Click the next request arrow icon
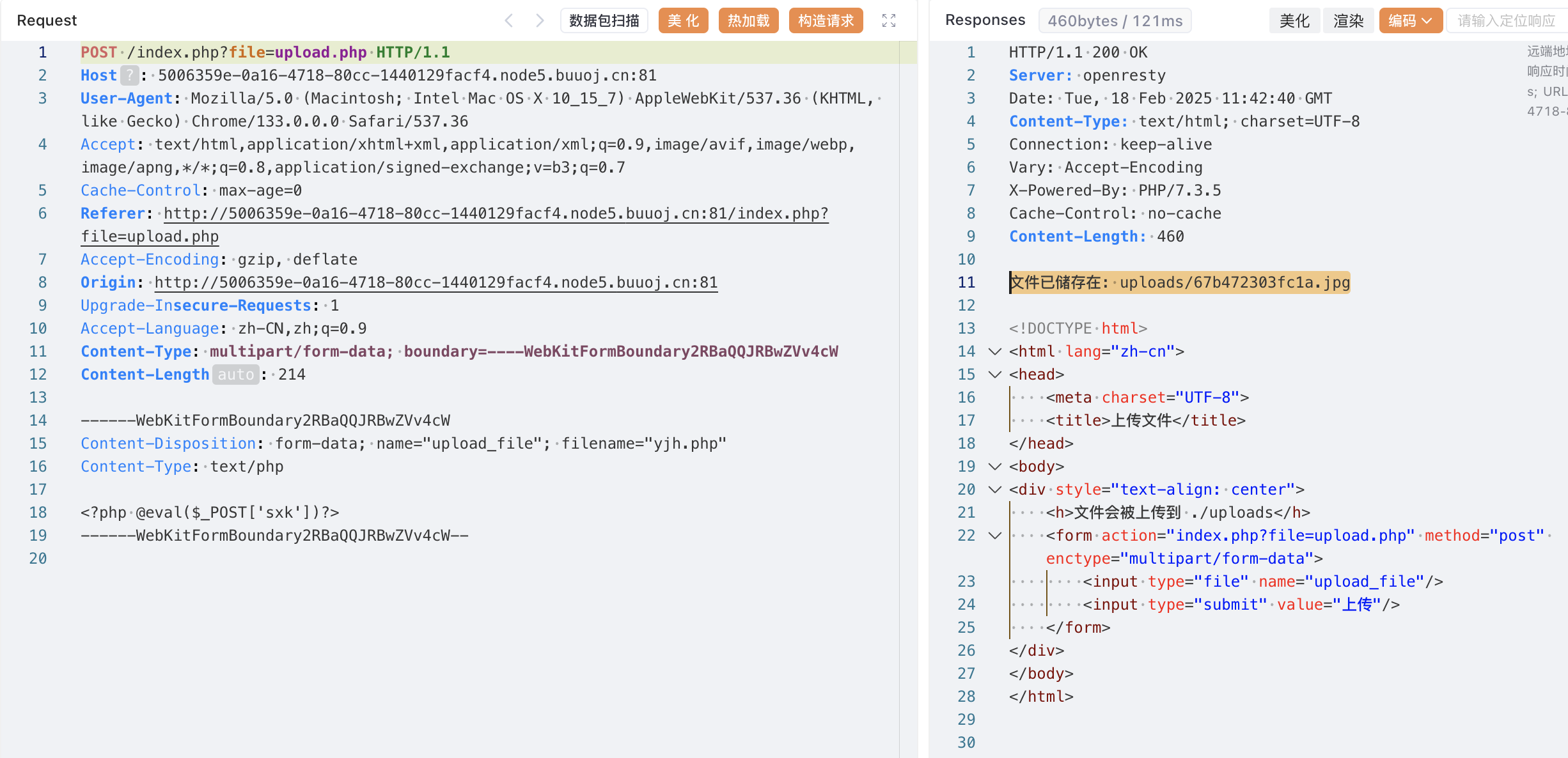Image resolution: width=1568 pixels, height=758 pixels. coord(540,20)
